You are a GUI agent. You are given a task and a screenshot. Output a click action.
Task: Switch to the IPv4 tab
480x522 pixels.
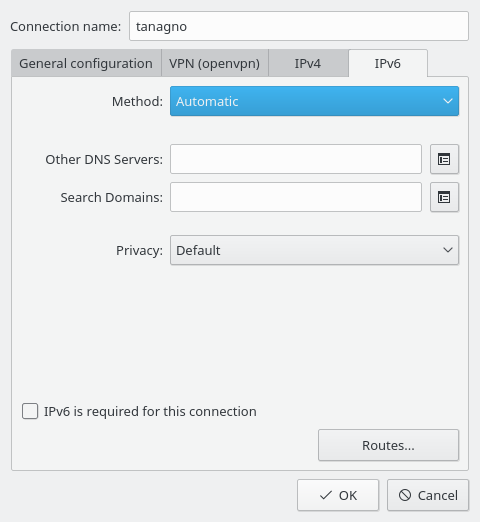(x=308, y=63)
